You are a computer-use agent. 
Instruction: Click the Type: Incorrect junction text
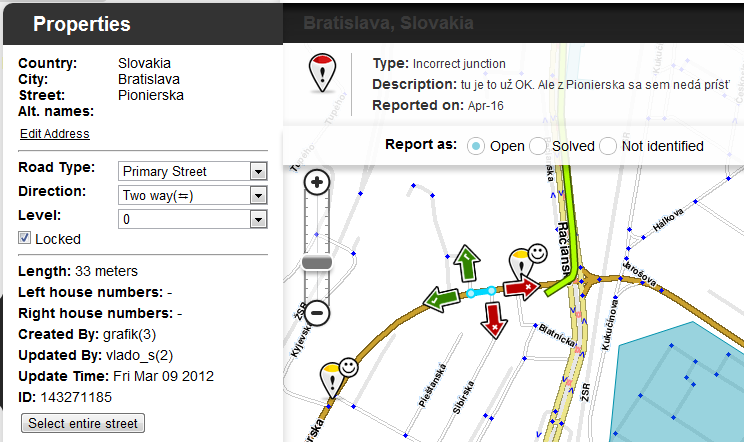[x=439, y=64]
